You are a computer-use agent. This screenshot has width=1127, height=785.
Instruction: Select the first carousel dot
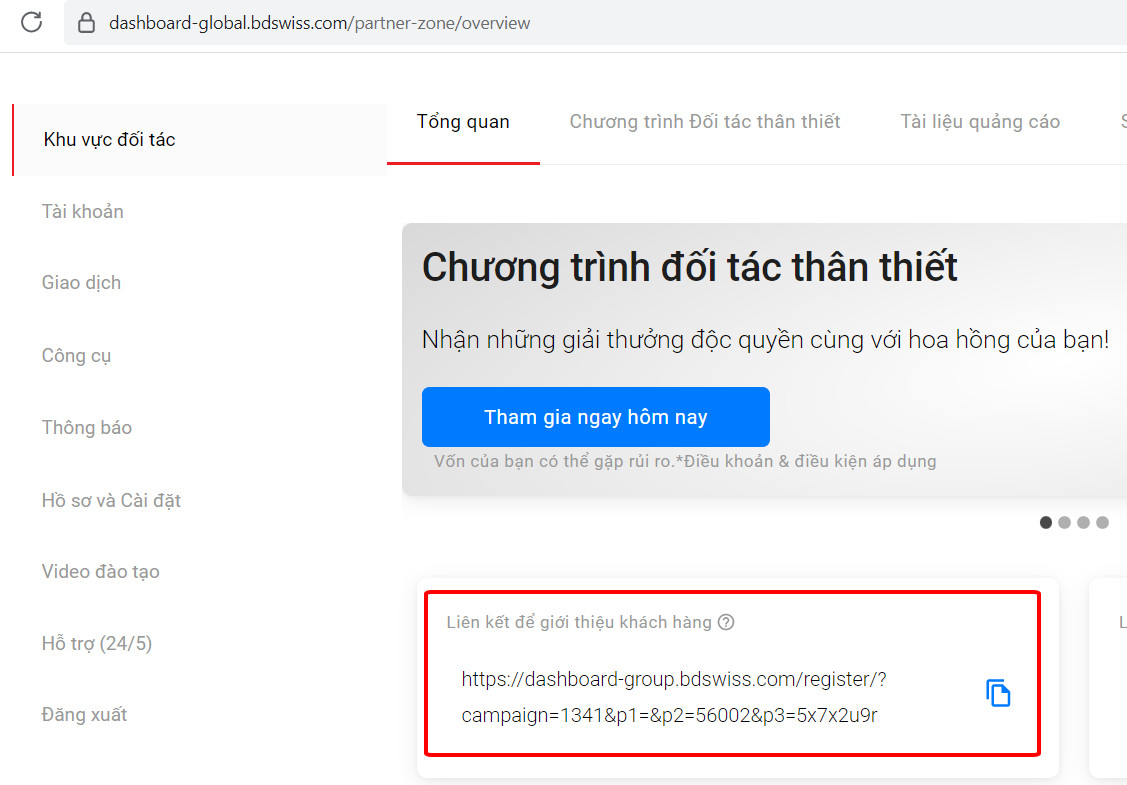(x=1046, y=523)
